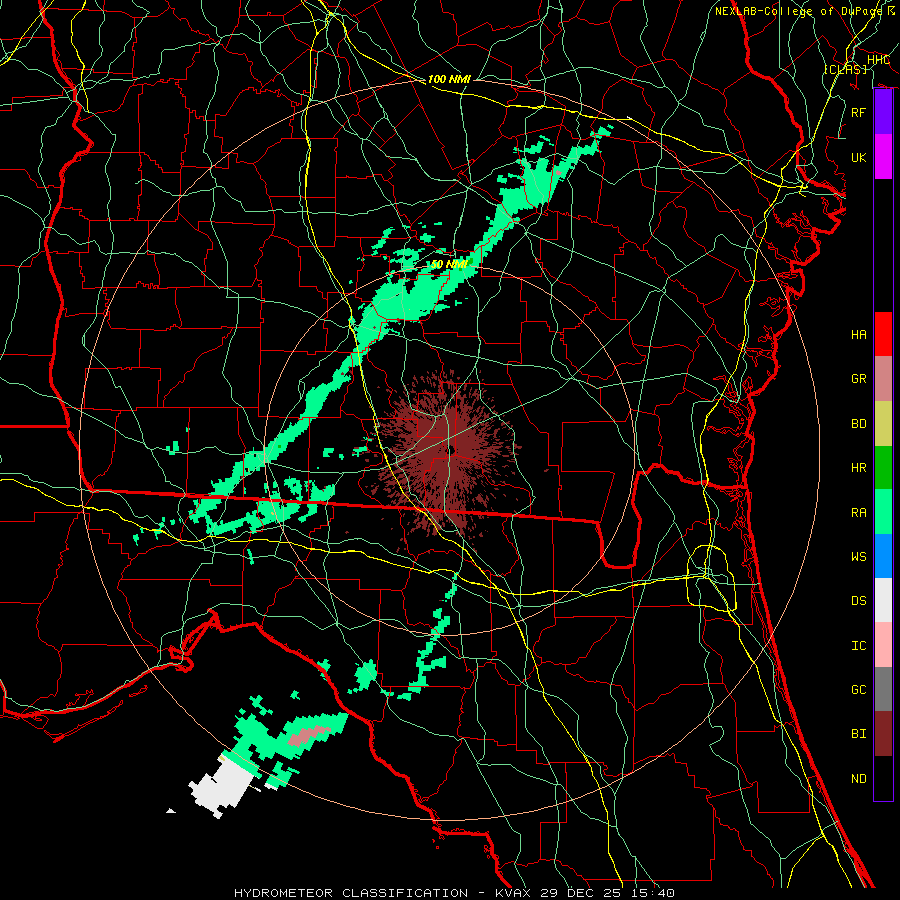900x900 pixels.
Task: Click the "BI" legend label
Action: tap(859, 734)
